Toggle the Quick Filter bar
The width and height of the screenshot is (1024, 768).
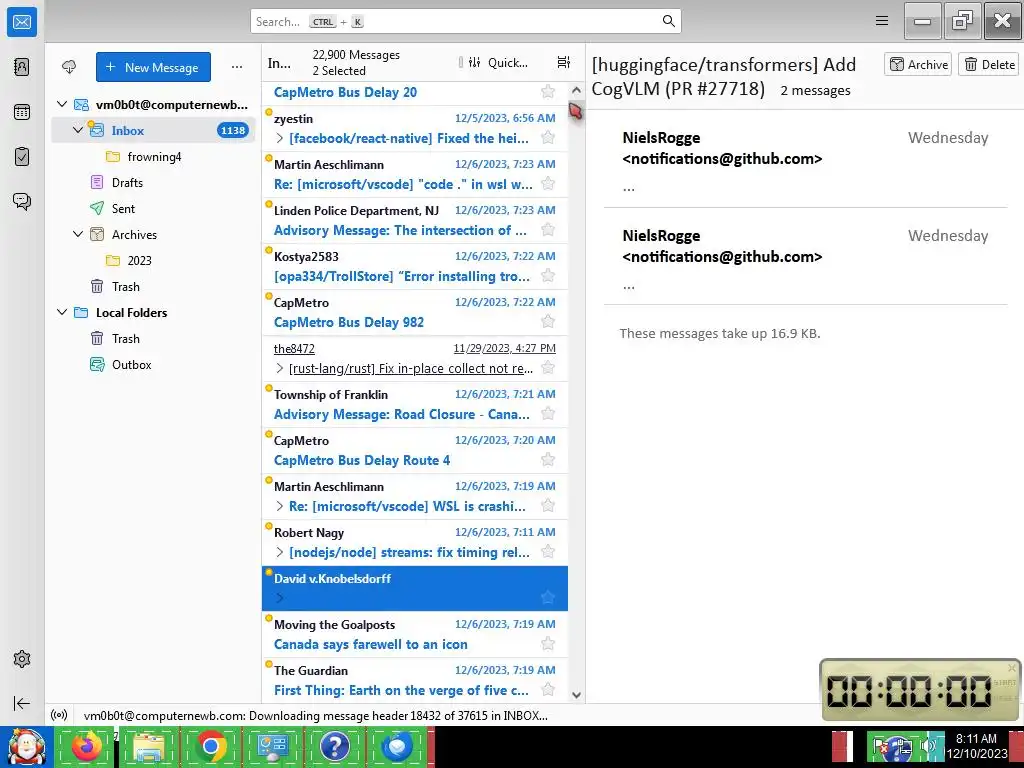coord(498,62)
